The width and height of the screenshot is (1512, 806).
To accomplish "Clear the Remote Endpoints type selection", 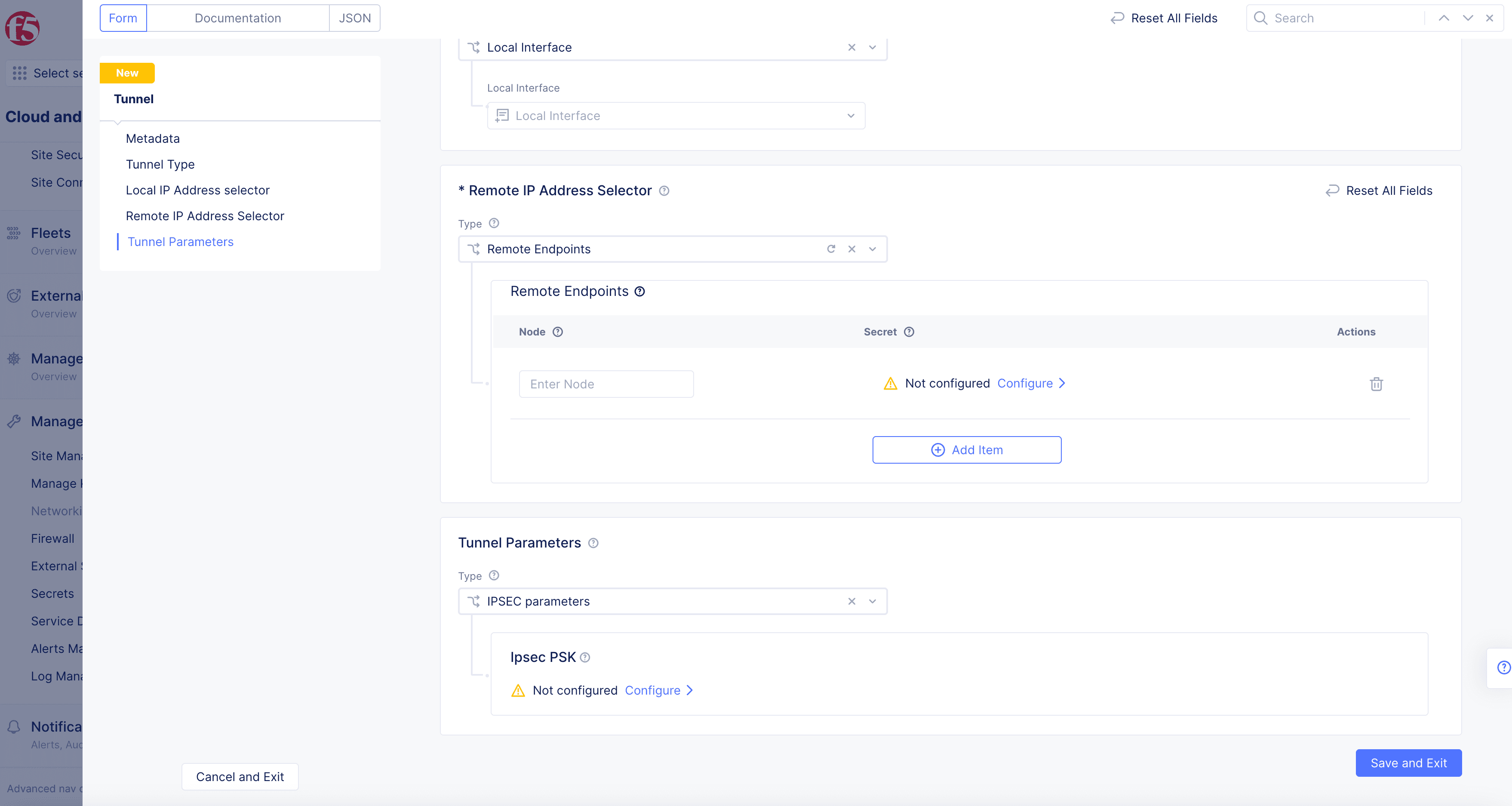I will (x=851, y=249).
